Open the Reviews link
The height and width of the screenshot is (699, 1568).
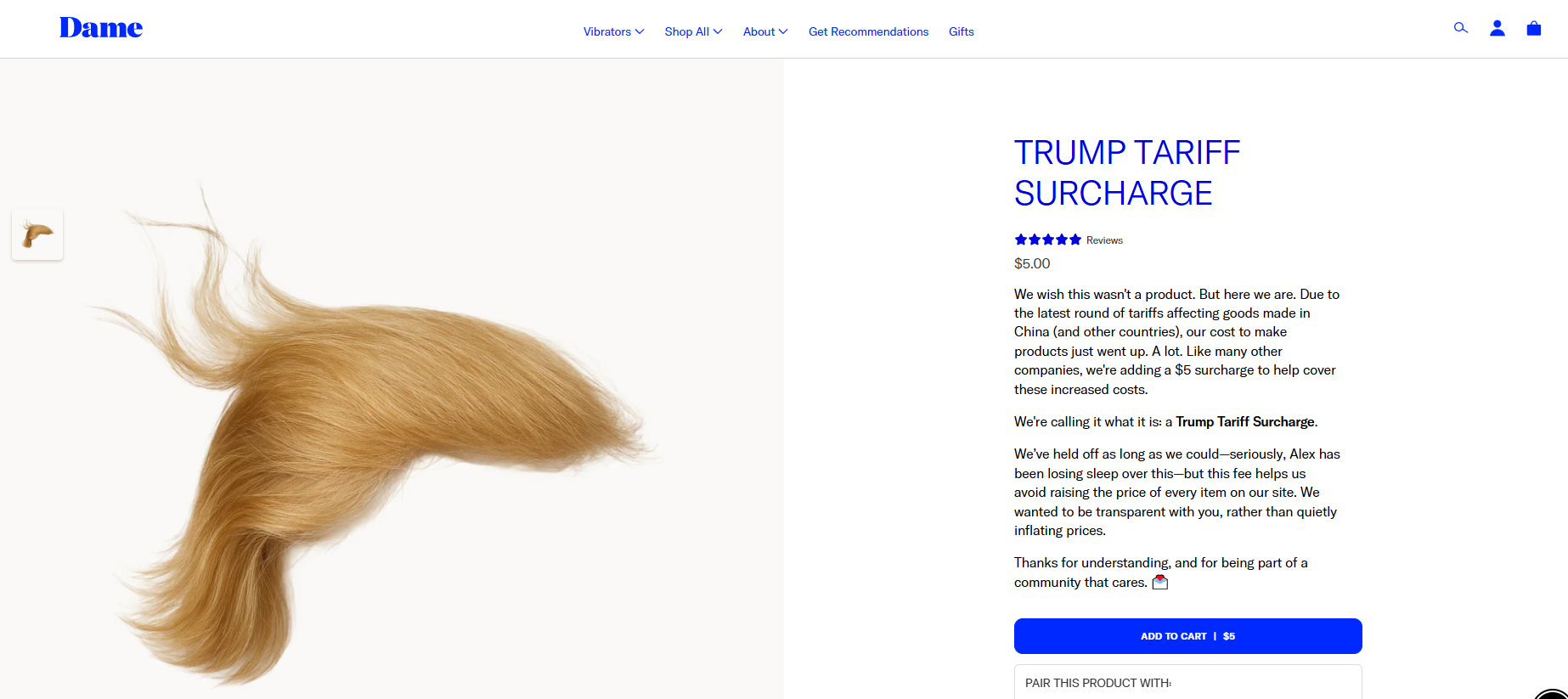point(1104,240)
